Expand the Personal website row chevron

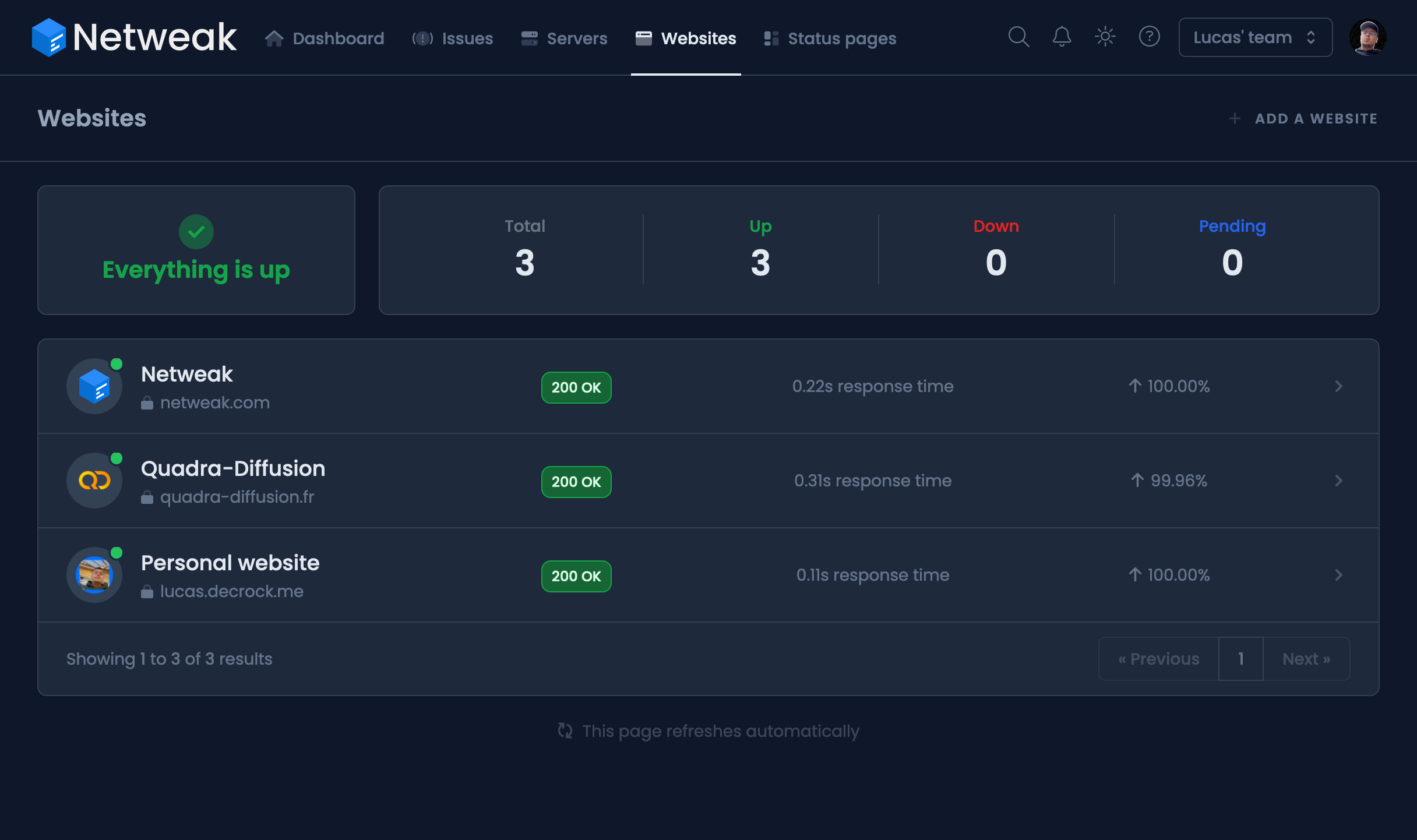coord(1338,574)
